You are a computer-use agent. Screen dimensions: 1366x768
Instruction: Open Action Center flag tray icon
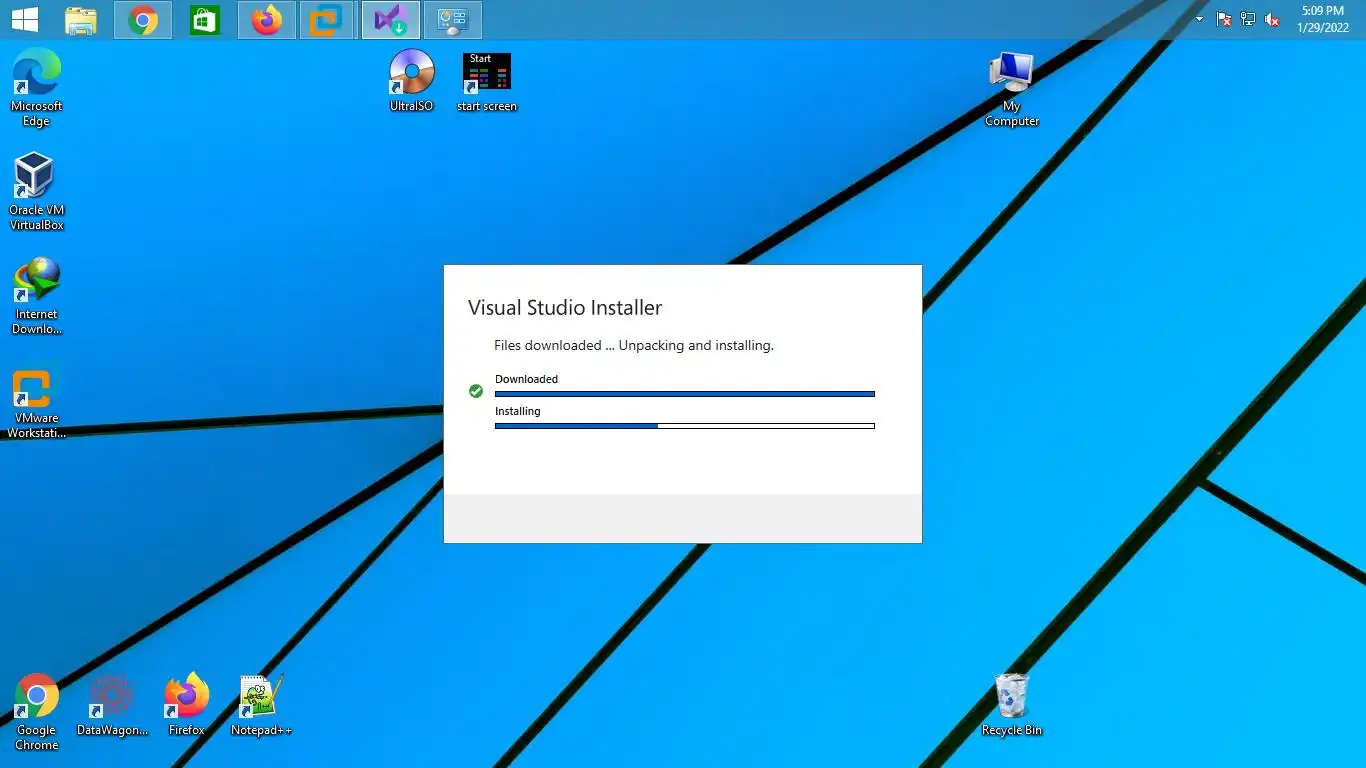(x=1224, y=19)
